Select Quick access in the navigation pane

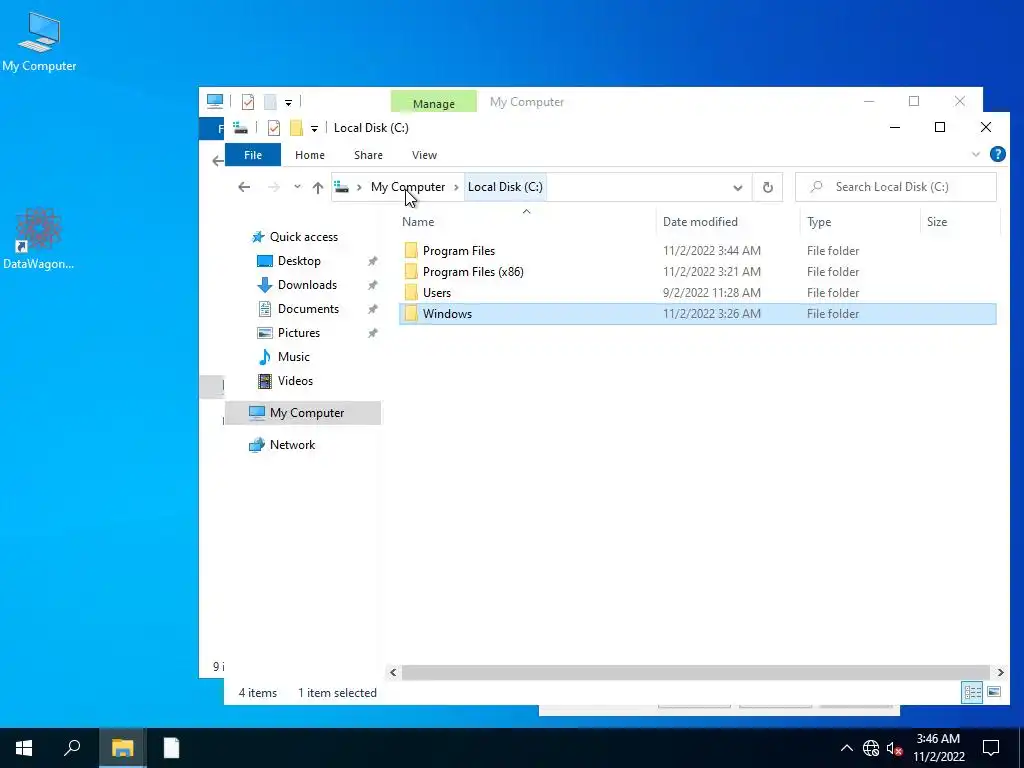click(295, 237)
